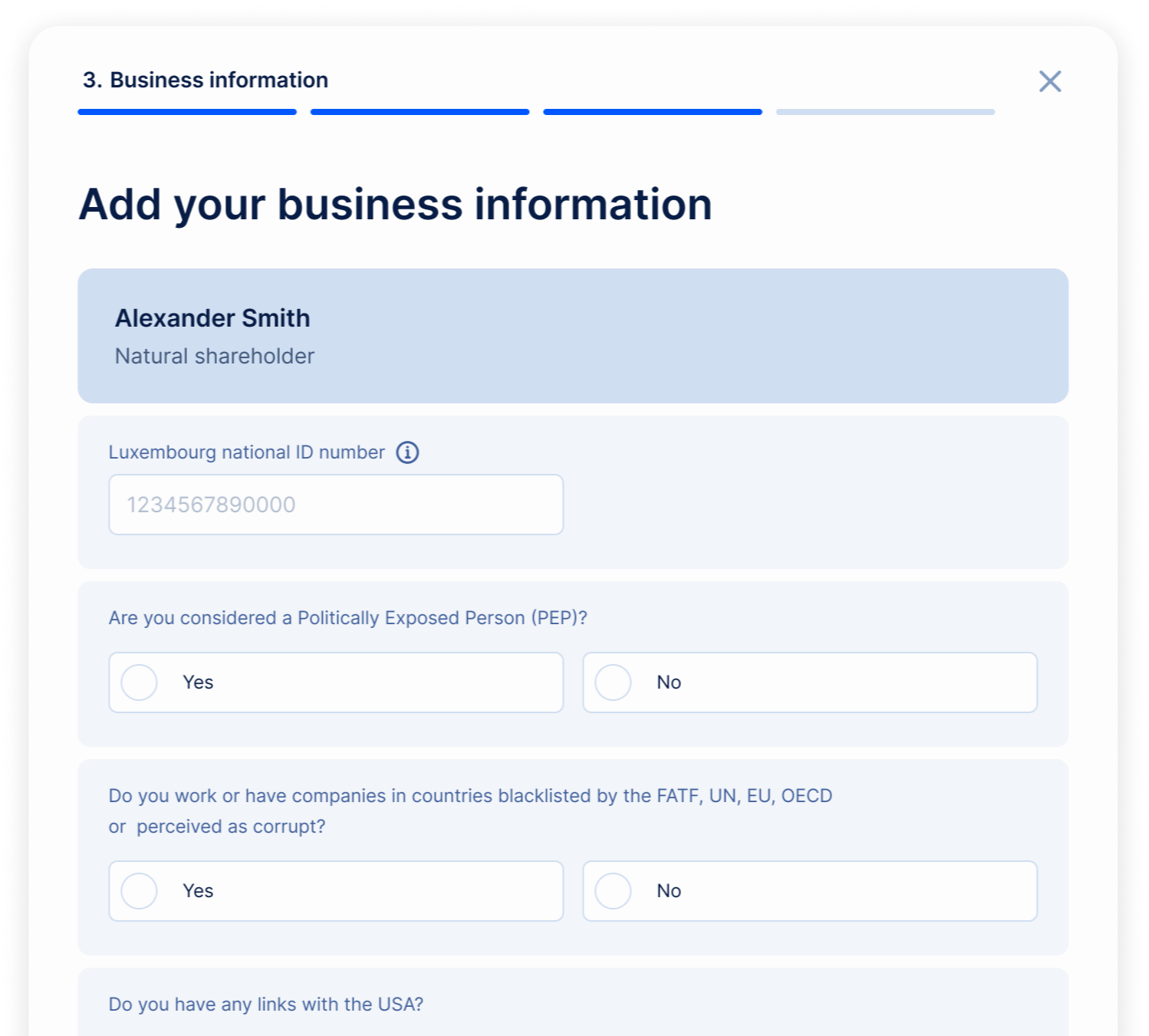This screenshot has height=1036, width=1149.
Task: Click the Natural shareholder subtitle
Action: [215, 356]
